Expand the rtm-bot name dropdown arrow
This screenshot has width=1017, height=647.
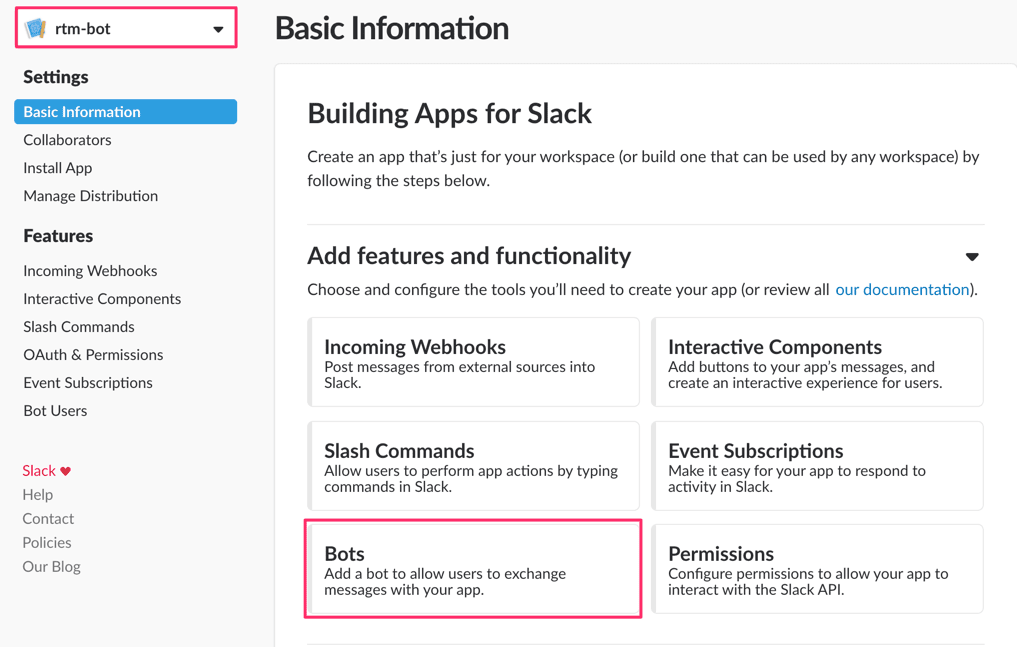218,29
